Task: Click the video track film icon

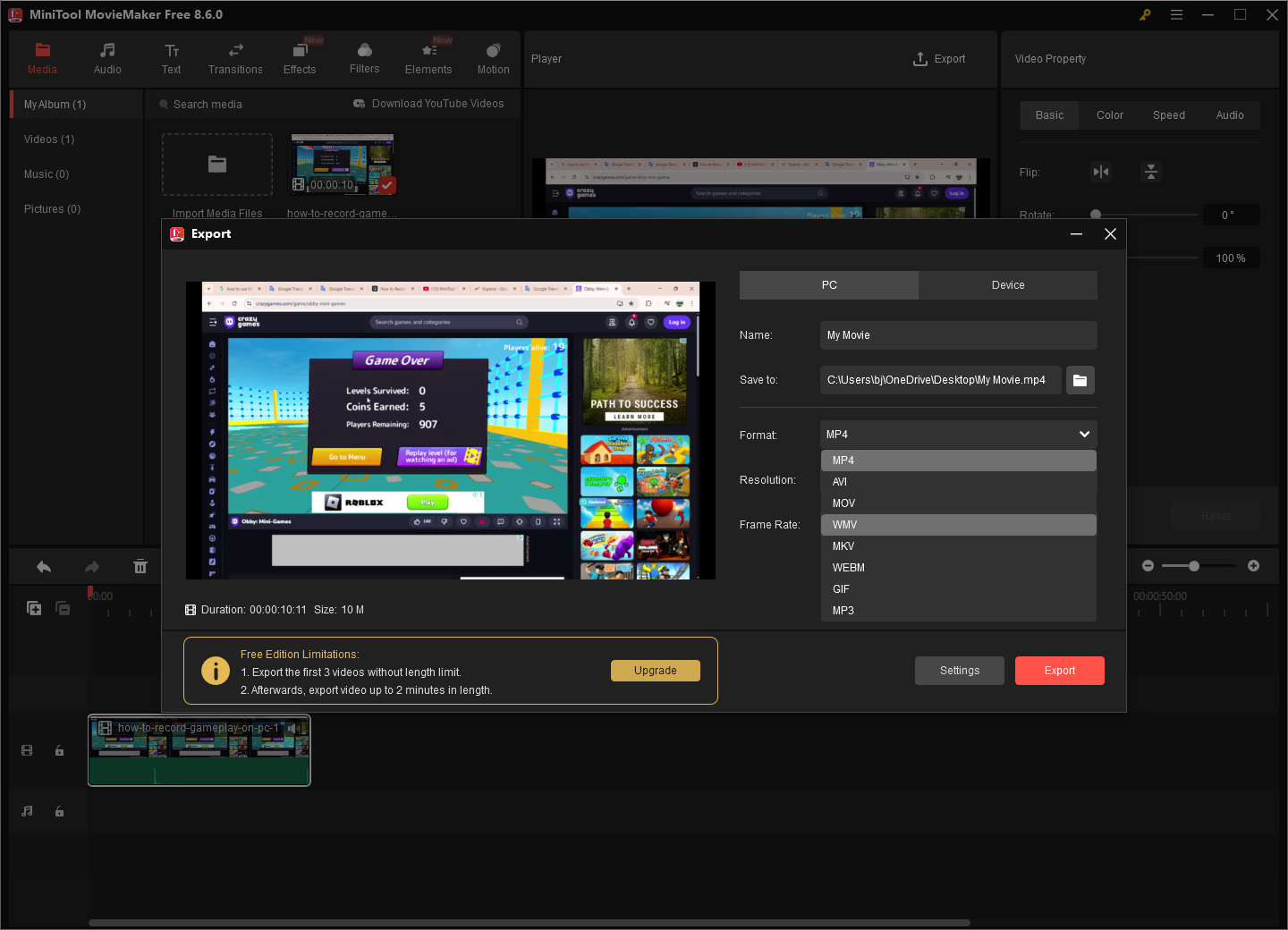Action: (27, 751)
